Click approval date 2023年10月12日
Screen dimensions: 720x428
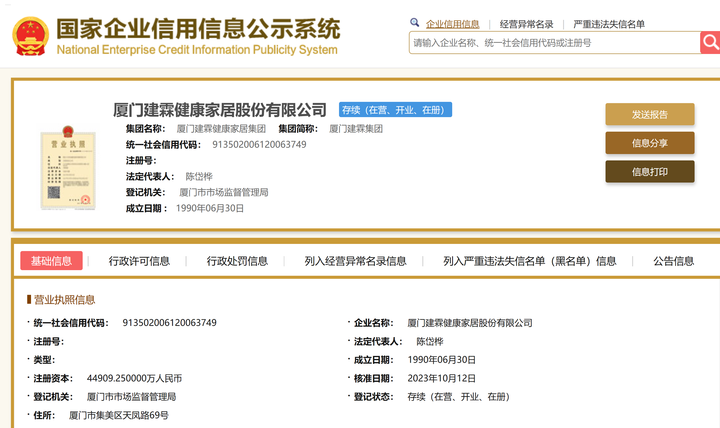pyautogui.click(x=442, y=378)
